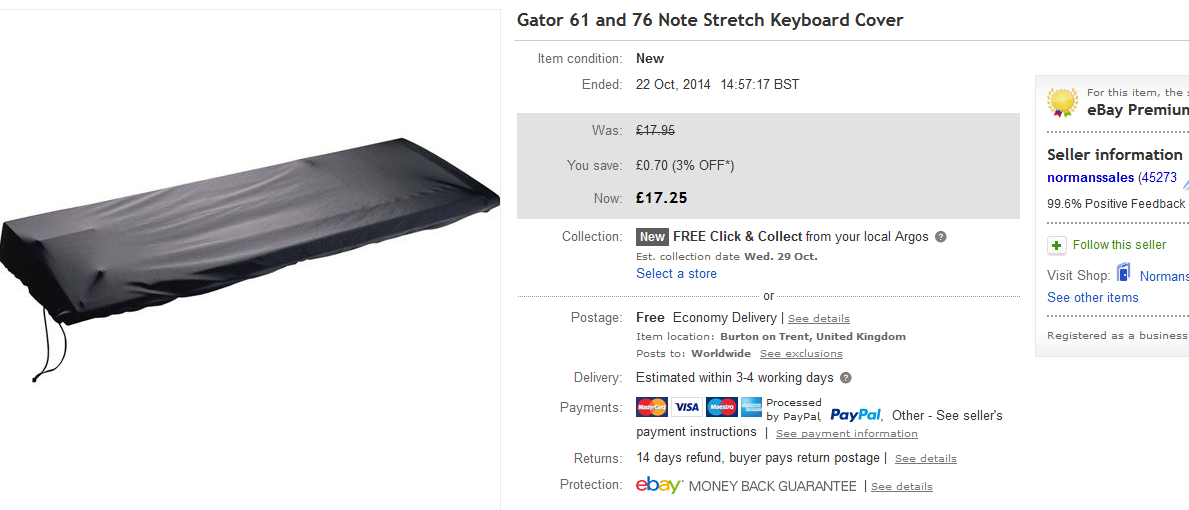Click the VISA payment icon
1189x510 pixels.
tap(686, 407)
